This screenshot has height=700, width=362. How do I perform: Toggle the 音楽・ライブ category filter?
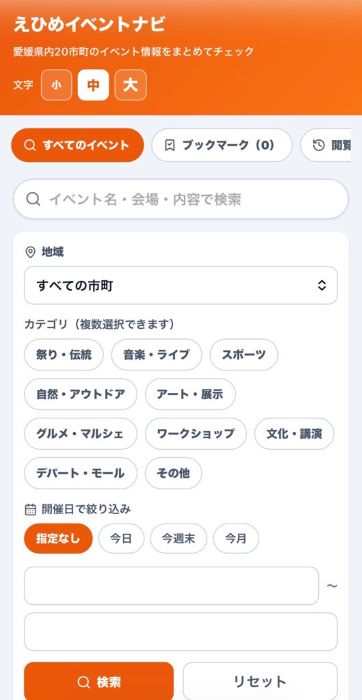157,355
